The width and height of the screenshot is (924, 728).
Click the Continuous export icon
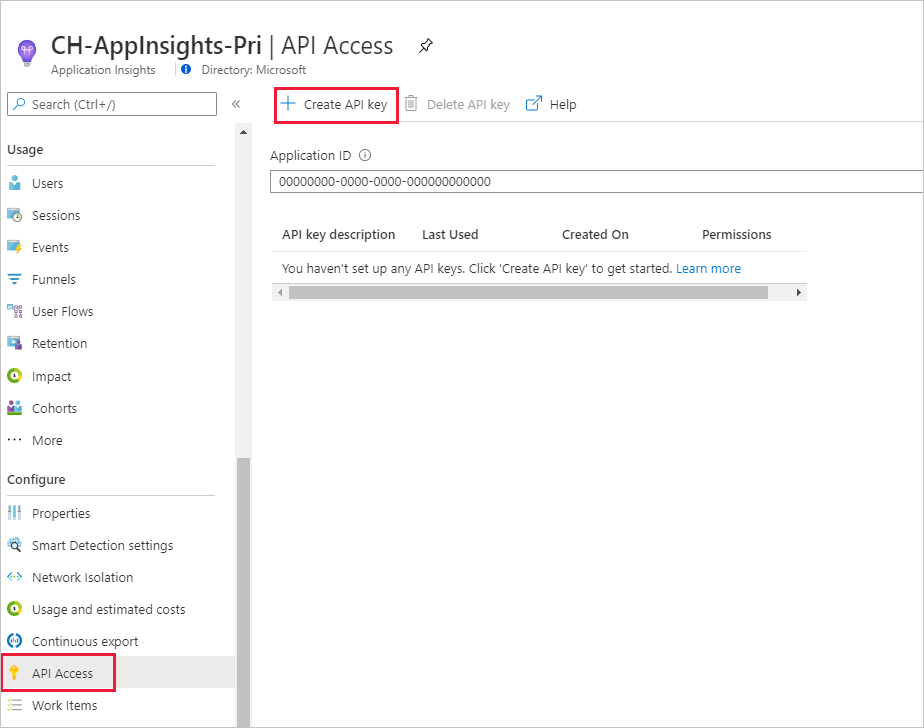coord(15,640)
